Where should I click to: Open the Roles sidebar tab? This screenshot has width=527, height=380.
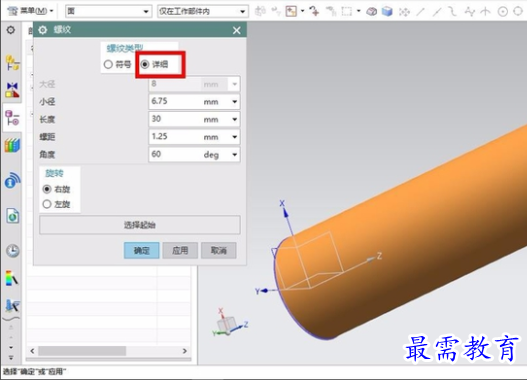[x=12, y=305]
